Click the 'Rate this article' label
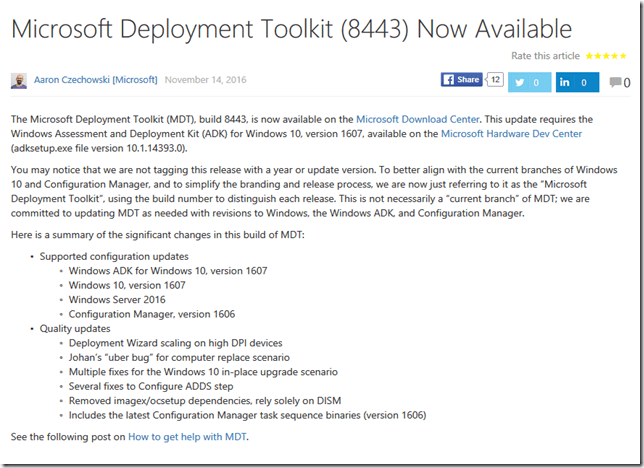 (546, 57)
